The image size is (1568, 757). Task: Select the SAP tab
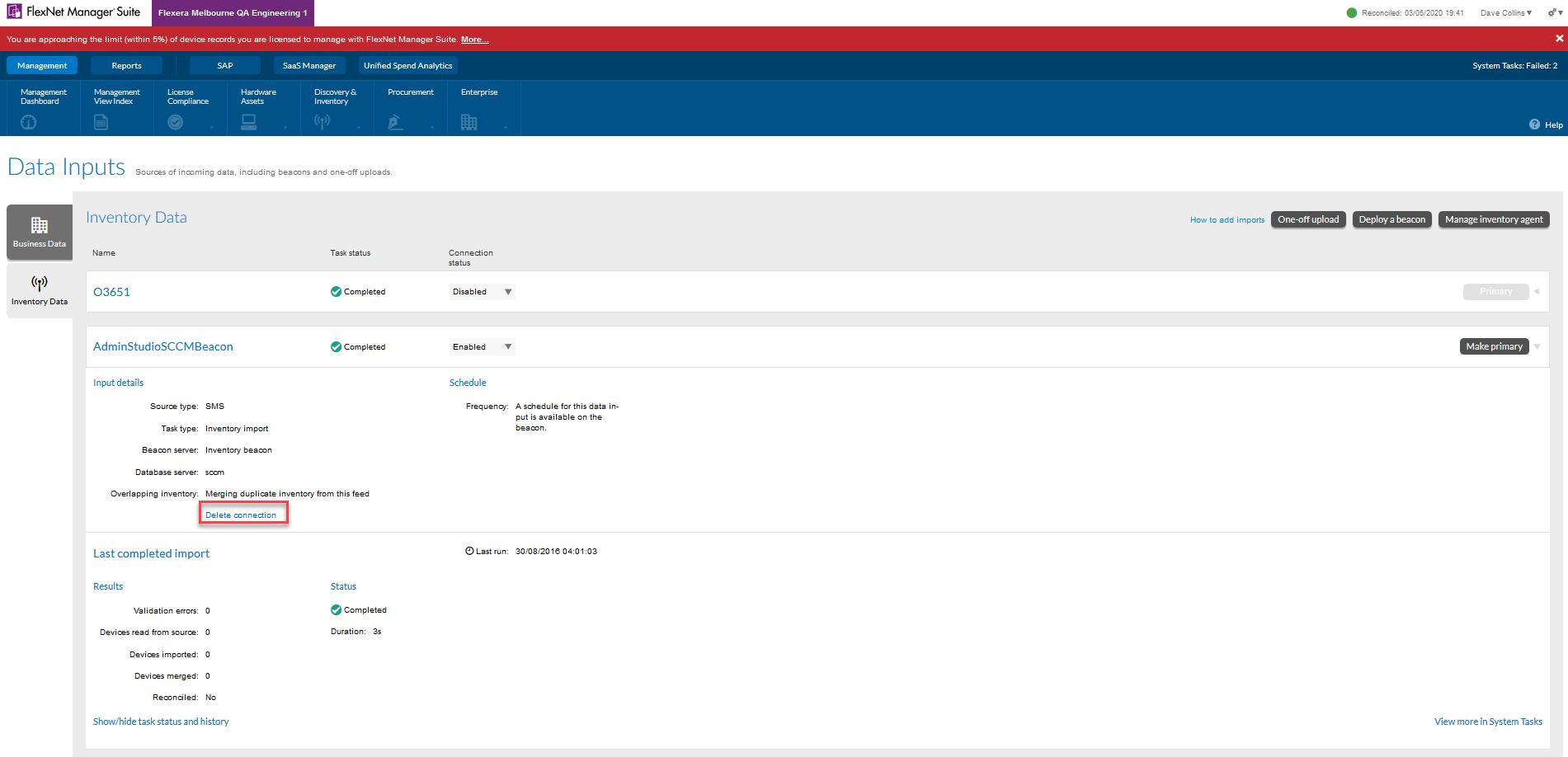tap(225, 65)
